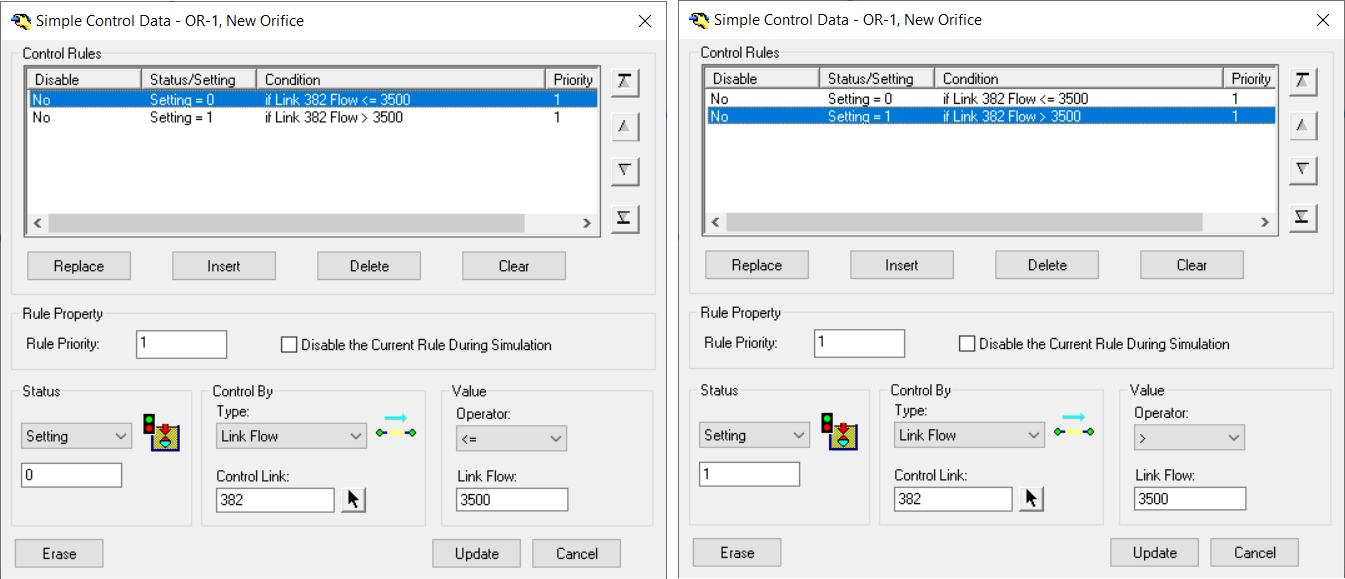Open the Type dropdown showing Link Flow
1345x579 pixels.
pos(291,435)
